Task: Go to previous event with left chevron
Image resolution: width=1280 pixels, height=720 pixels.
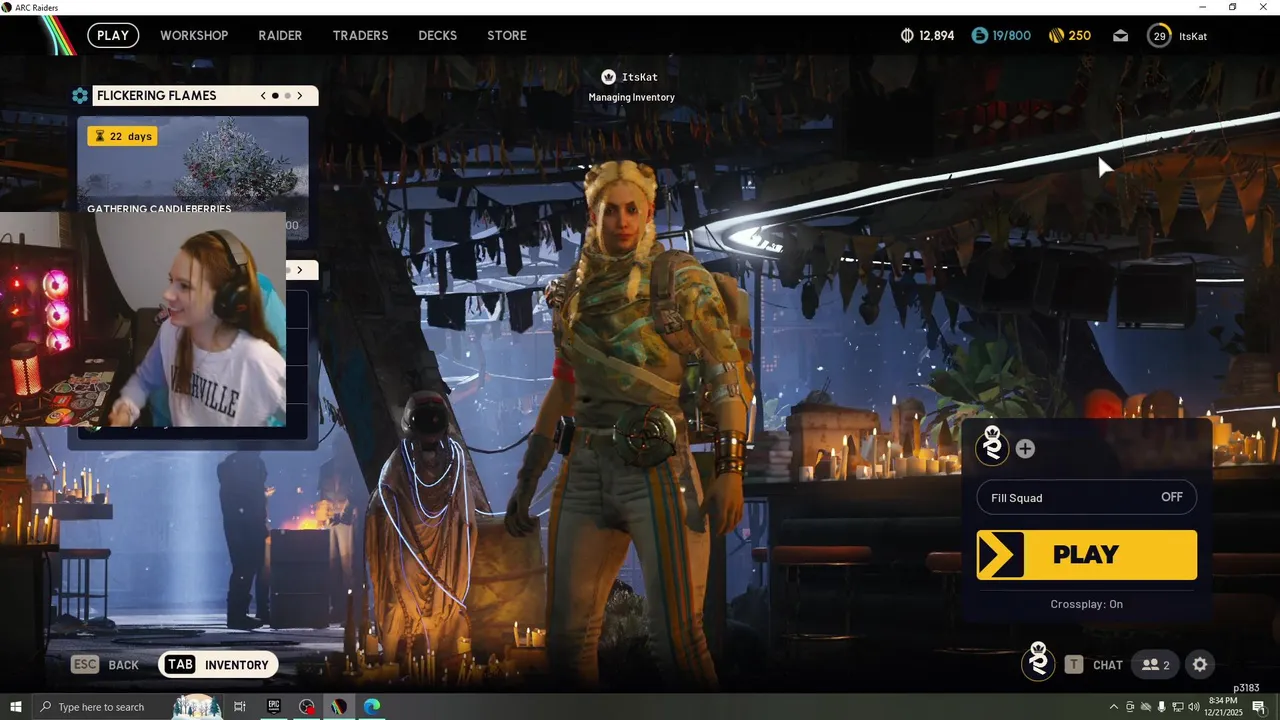Action: pyautogui.click(x=263, y=96)
